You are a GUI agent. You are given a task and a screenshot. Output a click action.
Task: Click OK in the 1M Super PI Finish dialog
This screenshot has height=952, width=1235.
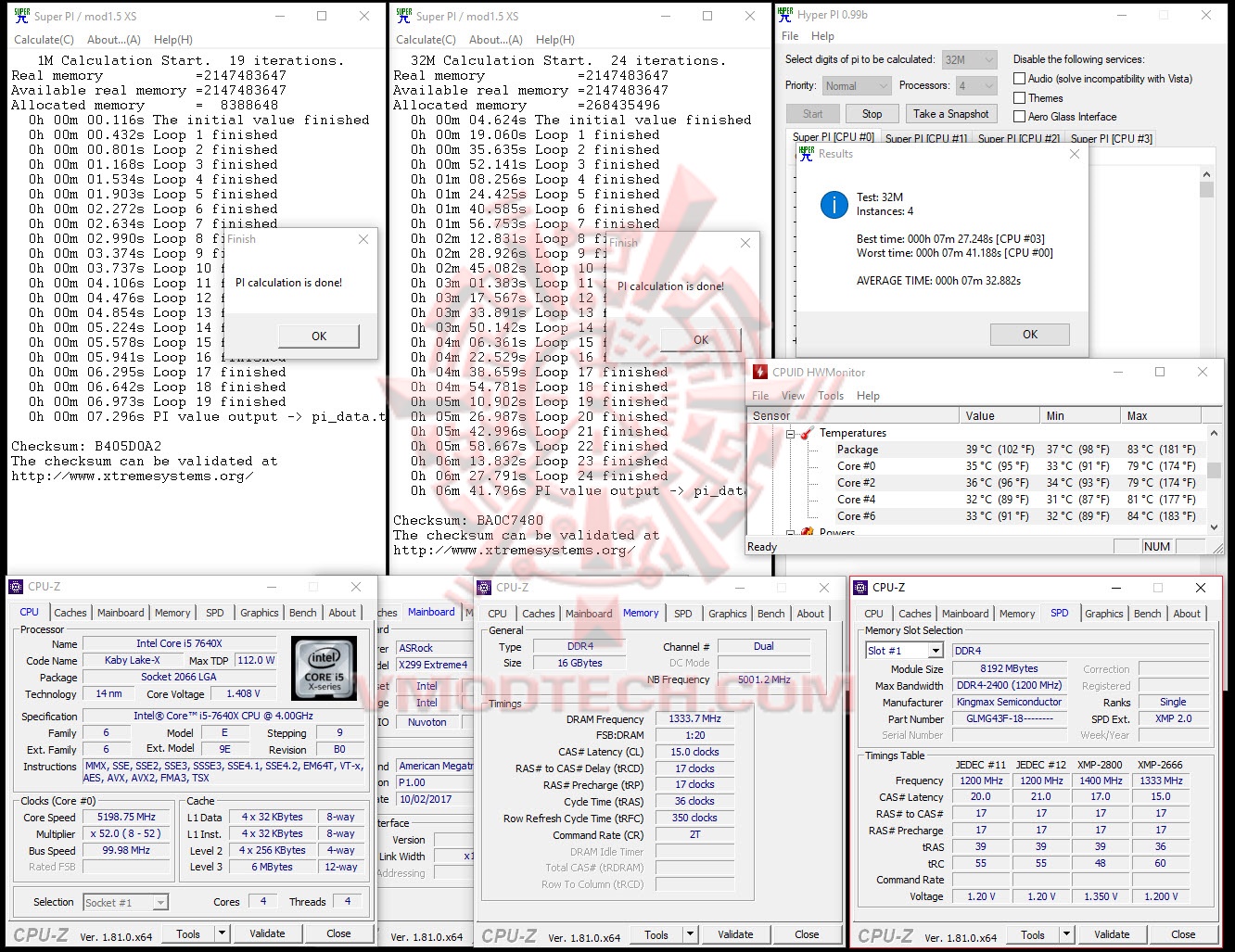coord(319,336)
